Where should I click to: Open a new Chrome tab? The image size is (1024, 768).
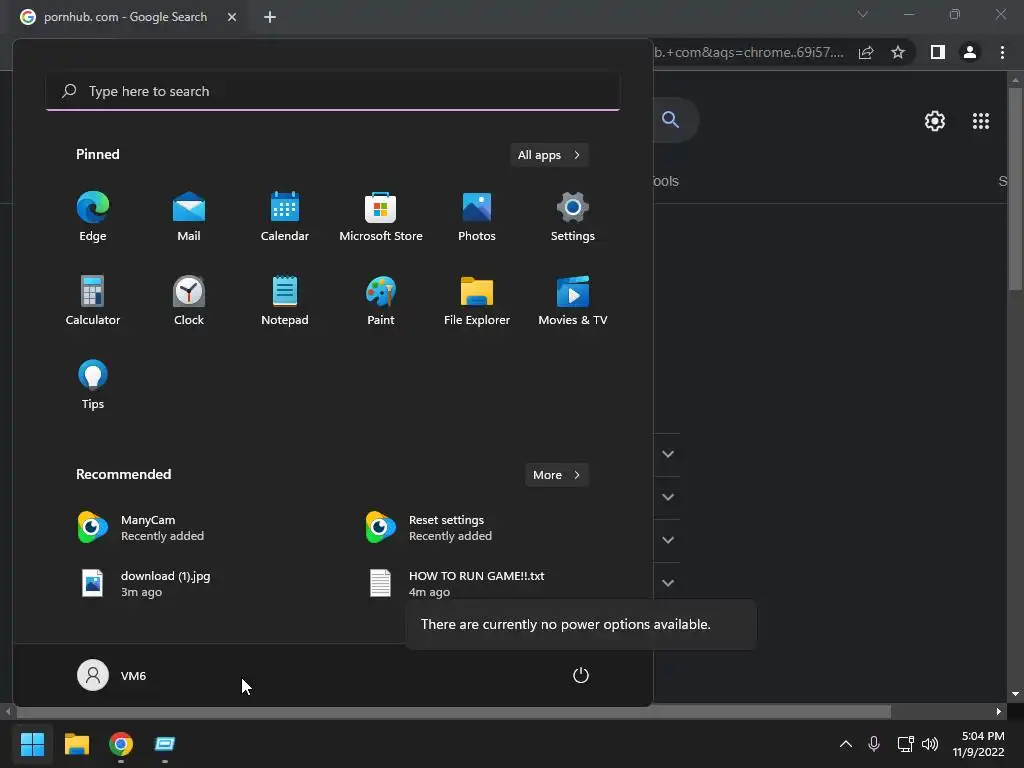click(270, 17)
